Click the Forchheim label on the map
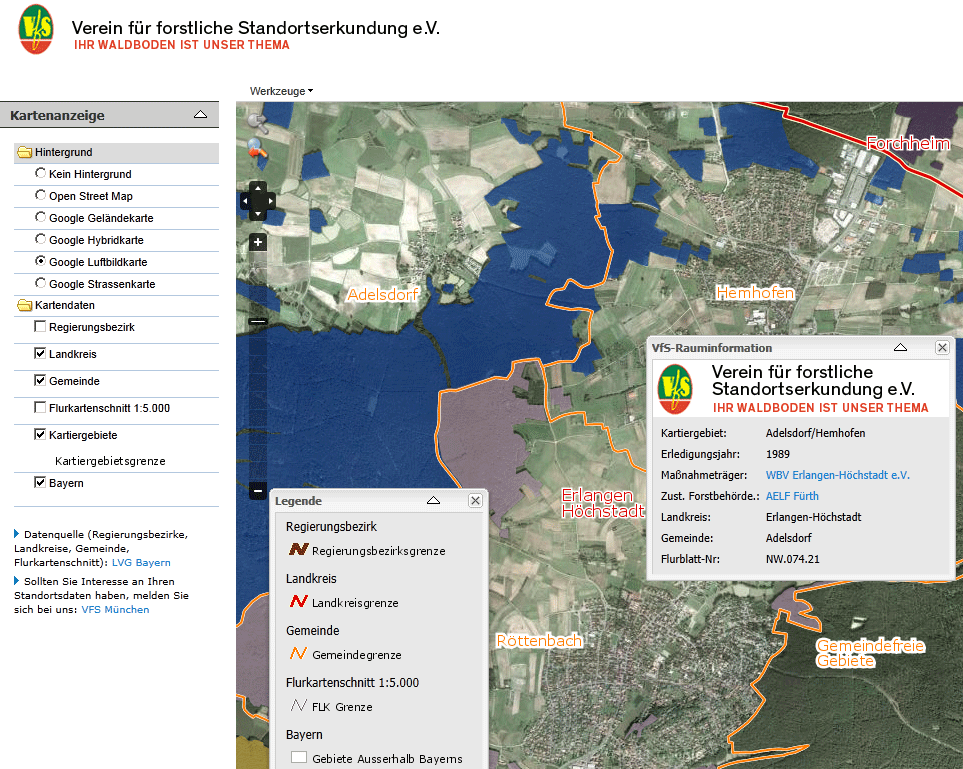The width and height of the screenshot is (963, 769). tap(908, 143)
